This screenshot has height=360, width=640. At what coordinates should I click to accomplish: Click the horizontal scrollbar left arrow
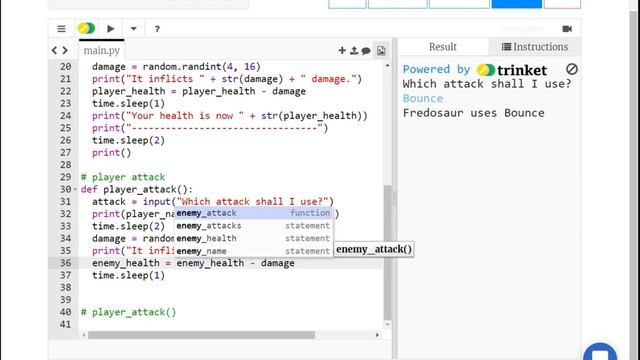(84, 335)
